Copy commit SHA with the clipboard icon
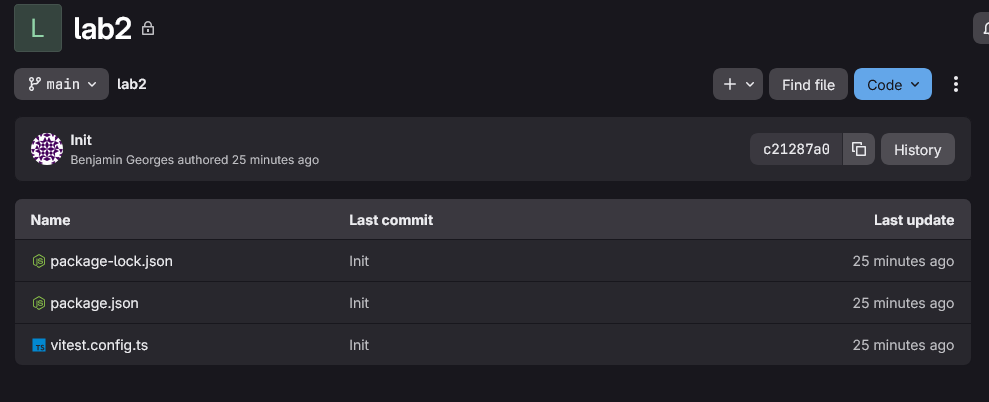 coord(859,150)
